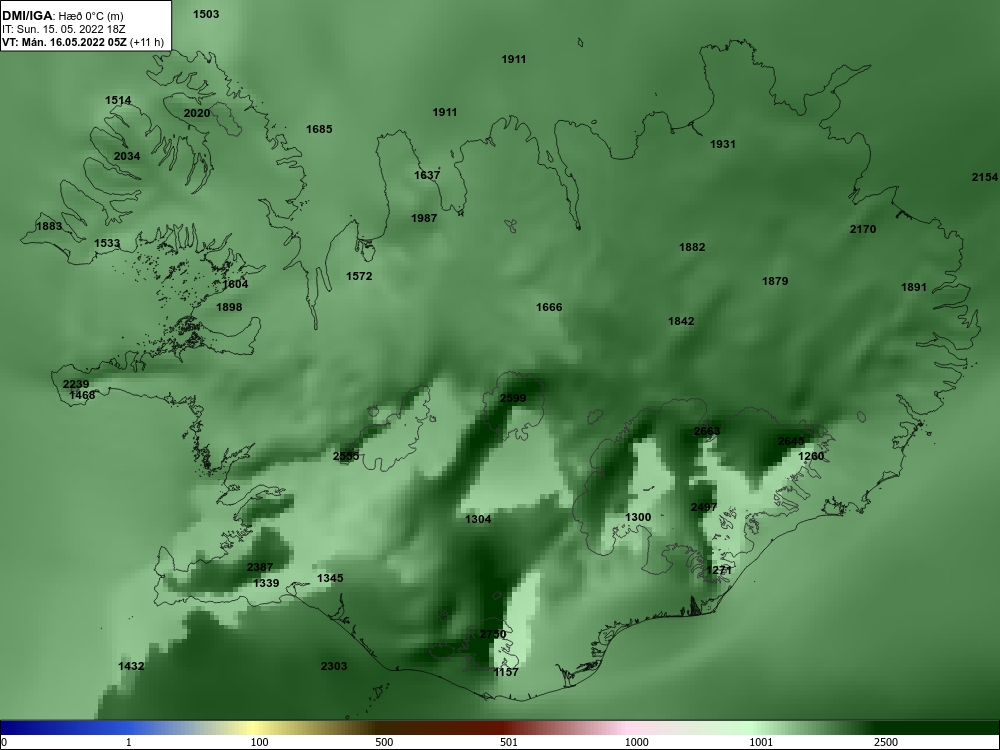Viewport: 1000px width, 750px height.
Task: Click the map value 1637
Action: [427, 175]
